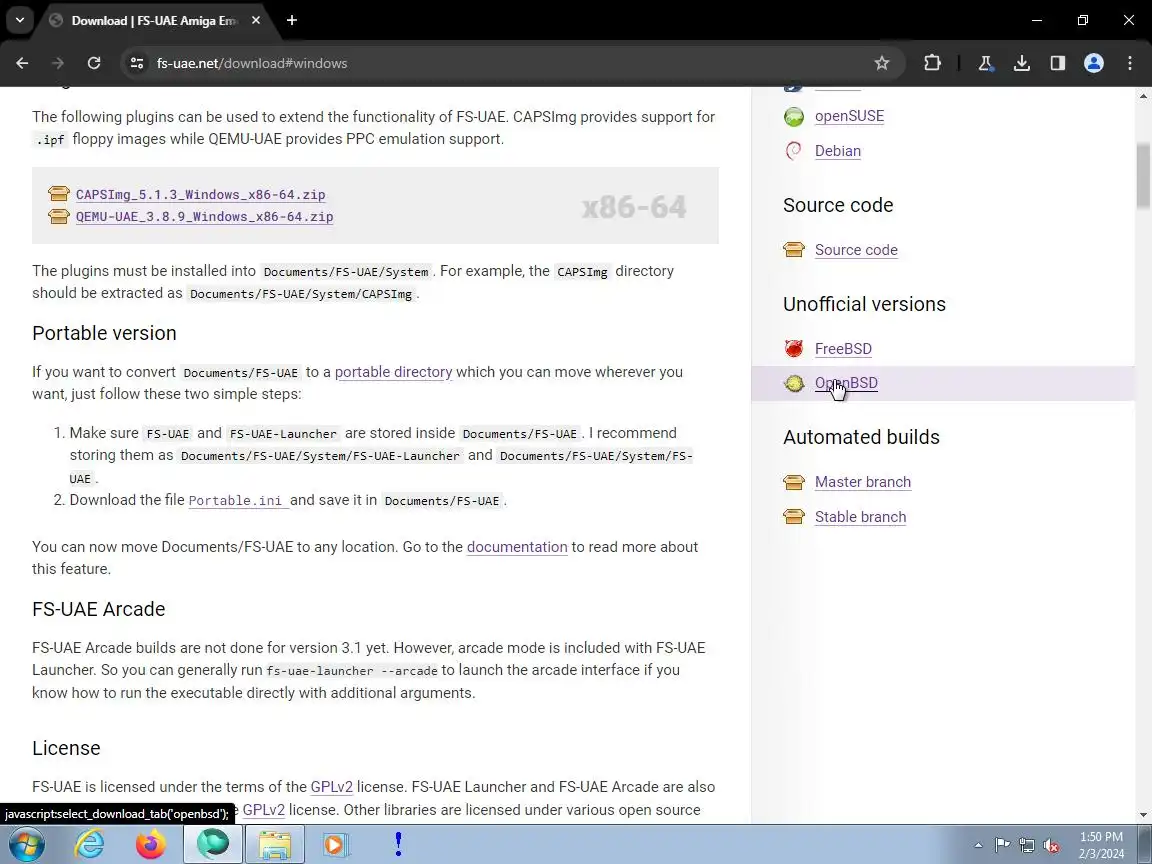The image size is (1152, 864).
Task: Download the Portable.ini file link
Action: (x=237, y=500)
